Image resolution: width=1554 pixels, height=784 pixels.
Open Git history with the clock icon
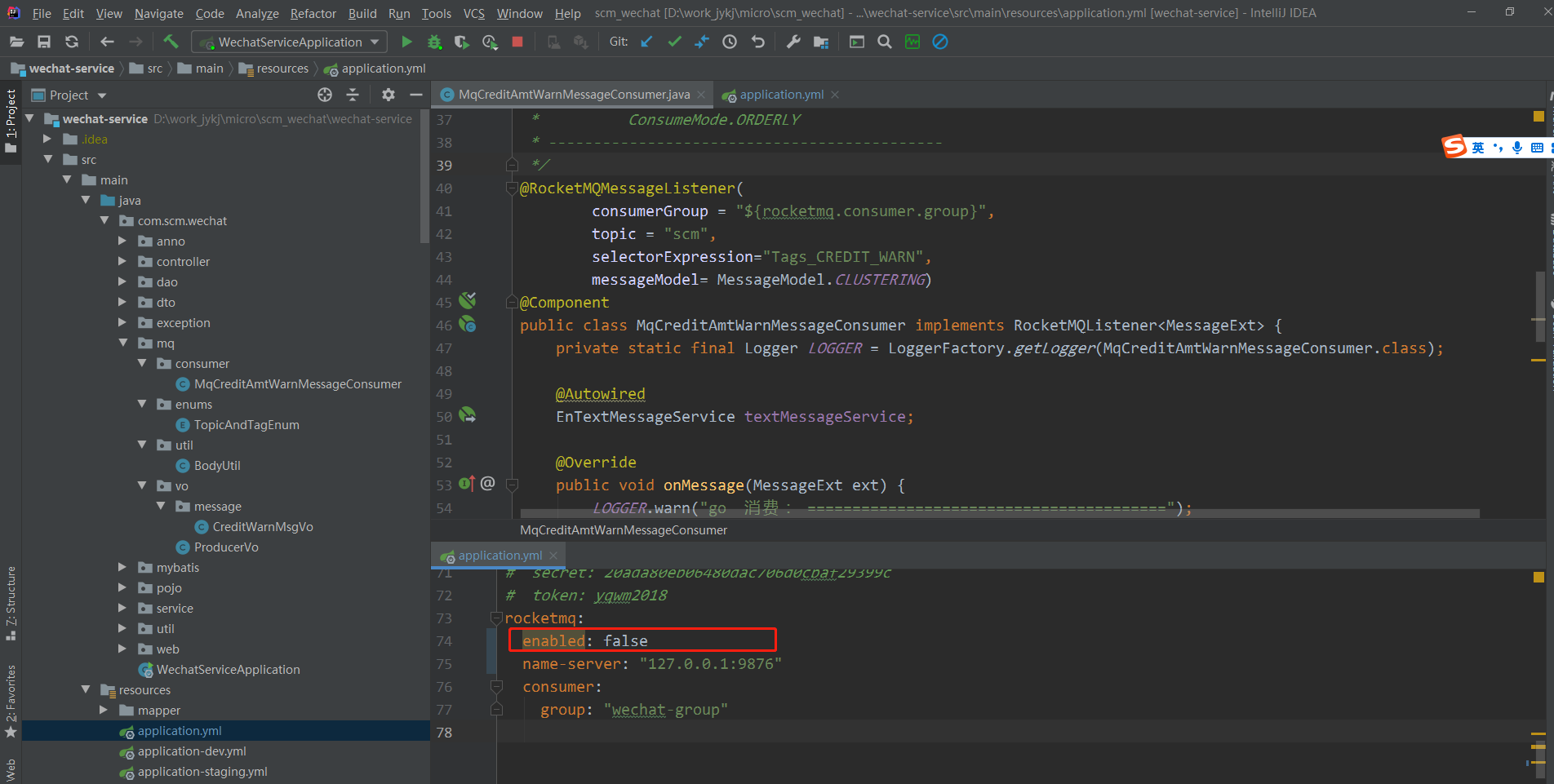point(730,42)
